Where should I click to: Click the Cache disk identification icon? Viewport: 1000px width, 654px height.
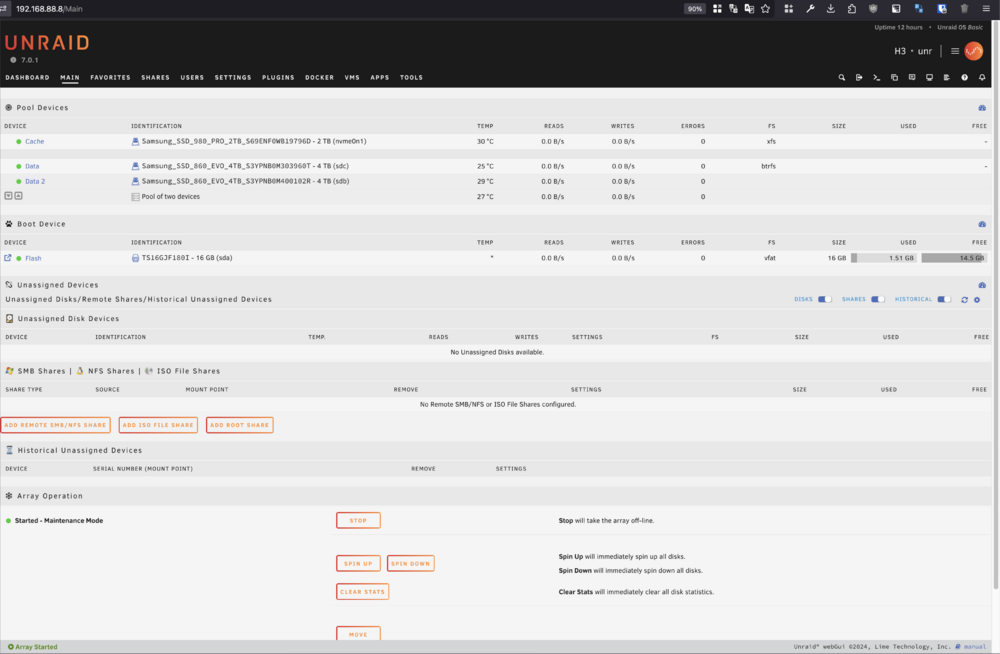tap(135, 142)
